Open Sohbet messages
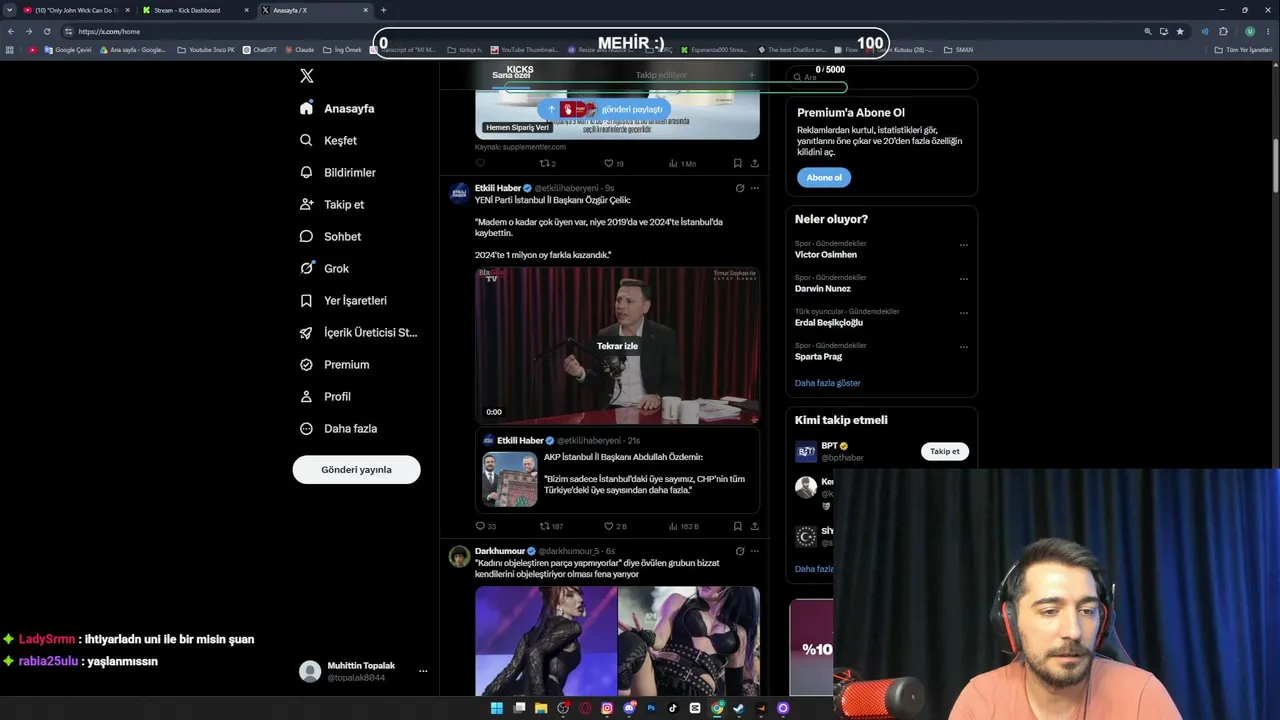This screenshot has height=720, width=1280. (330, 236)
